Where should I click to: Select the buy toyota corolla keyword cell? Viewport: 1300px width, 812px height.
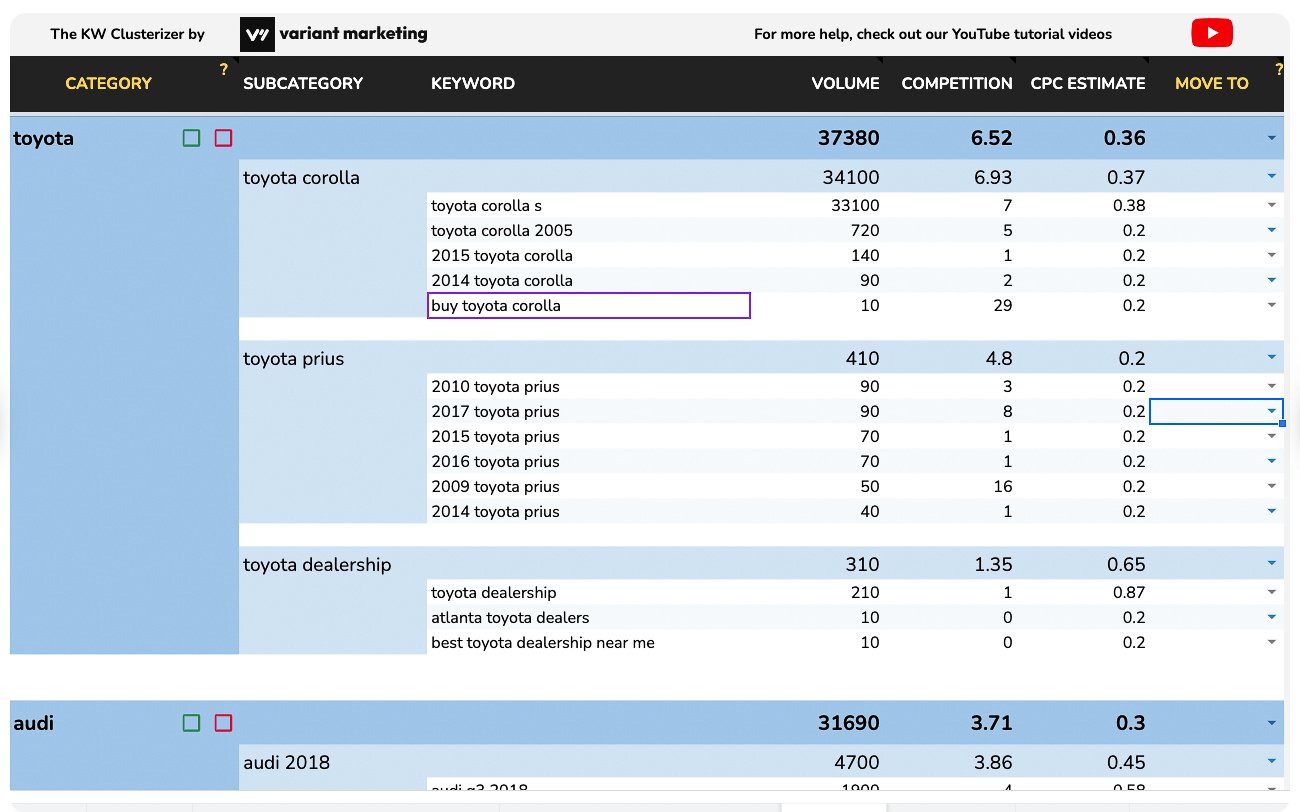589,305
